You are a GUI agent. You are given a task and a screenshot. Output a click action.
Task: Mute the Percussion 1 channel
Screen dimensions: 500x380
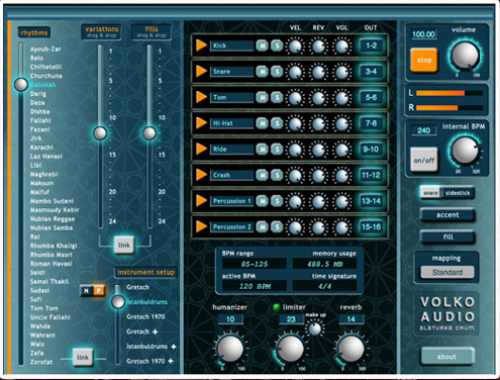262,201
